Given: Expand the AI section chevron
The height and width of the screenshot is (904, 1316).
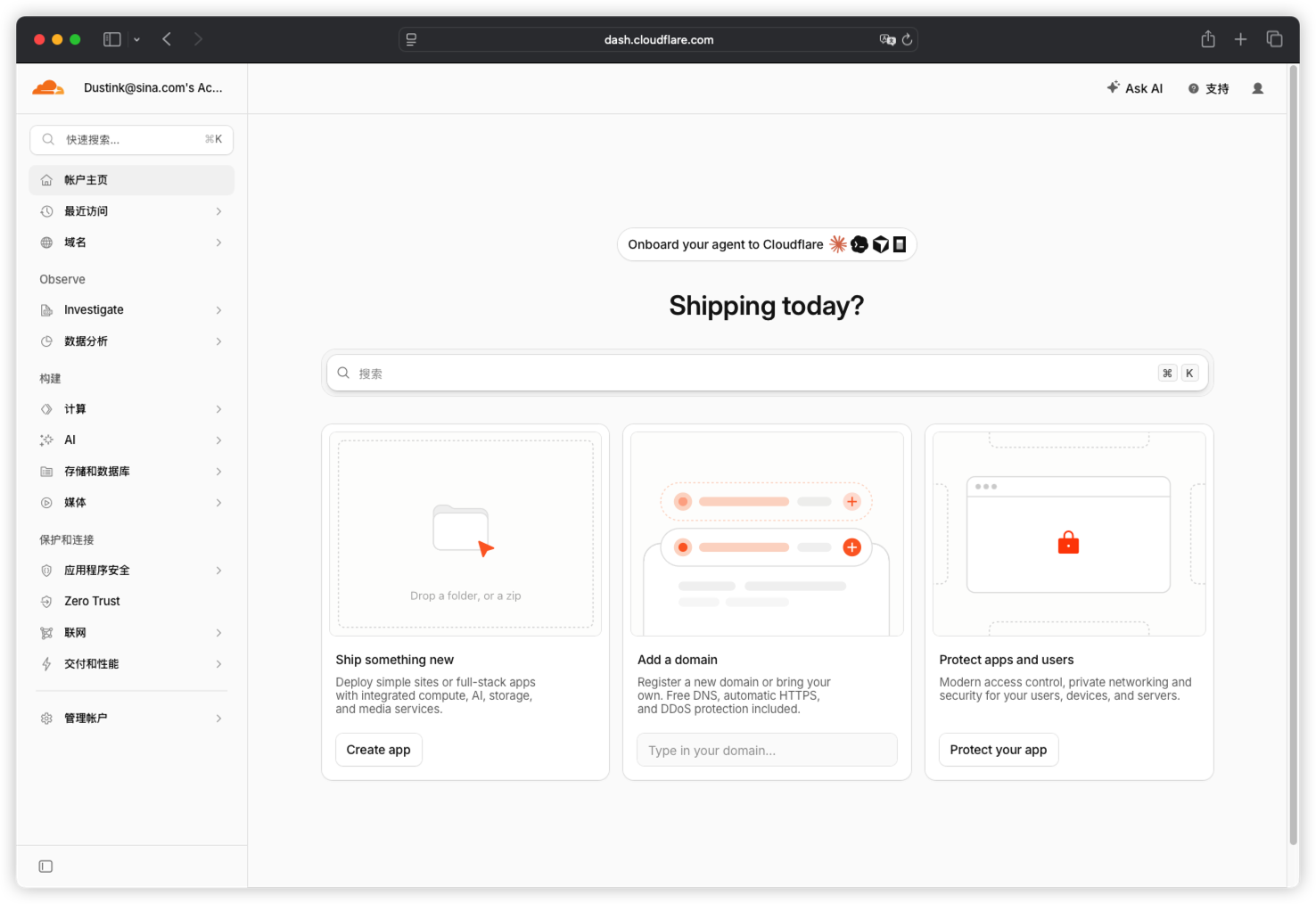Looking at the screenshot, I should (x=219, y=440).
